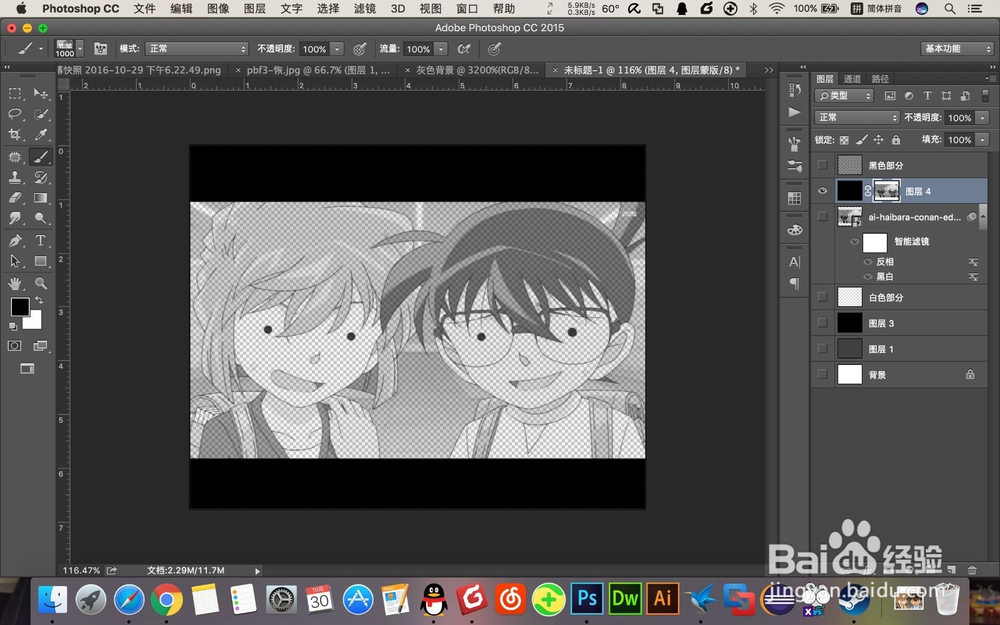Select the History Brush tool
Image resolution: width=1000 pixels, height=625 pixels.
[41, 177]
